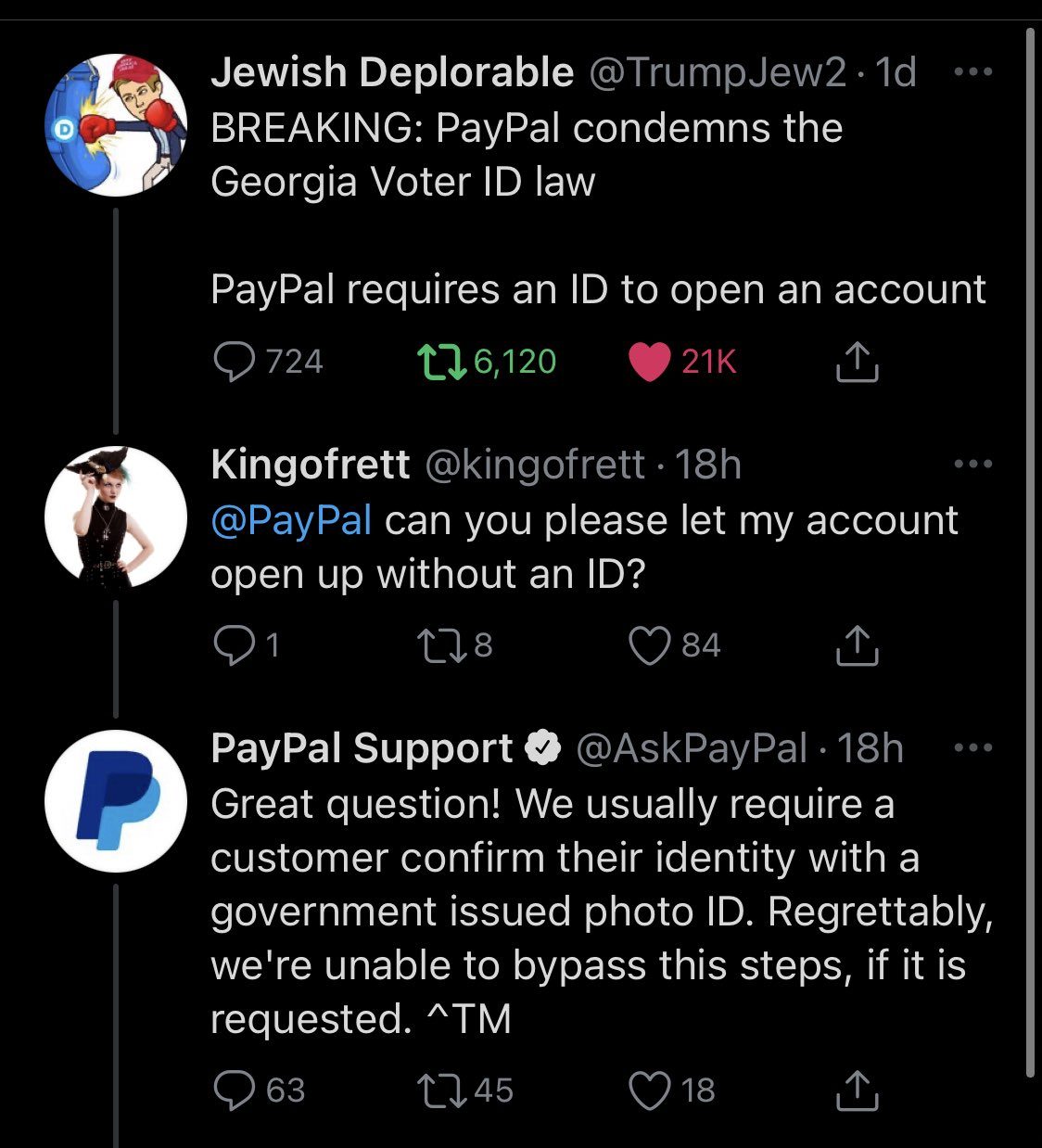Share Kingofrett's tweet
Screen dimensions: 1042x1148
857,646
